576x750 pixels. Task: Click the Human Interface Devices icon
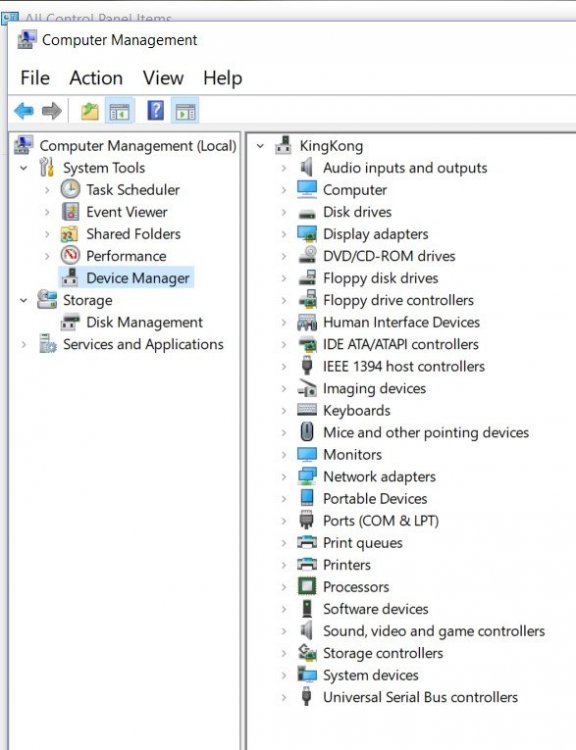307,322
